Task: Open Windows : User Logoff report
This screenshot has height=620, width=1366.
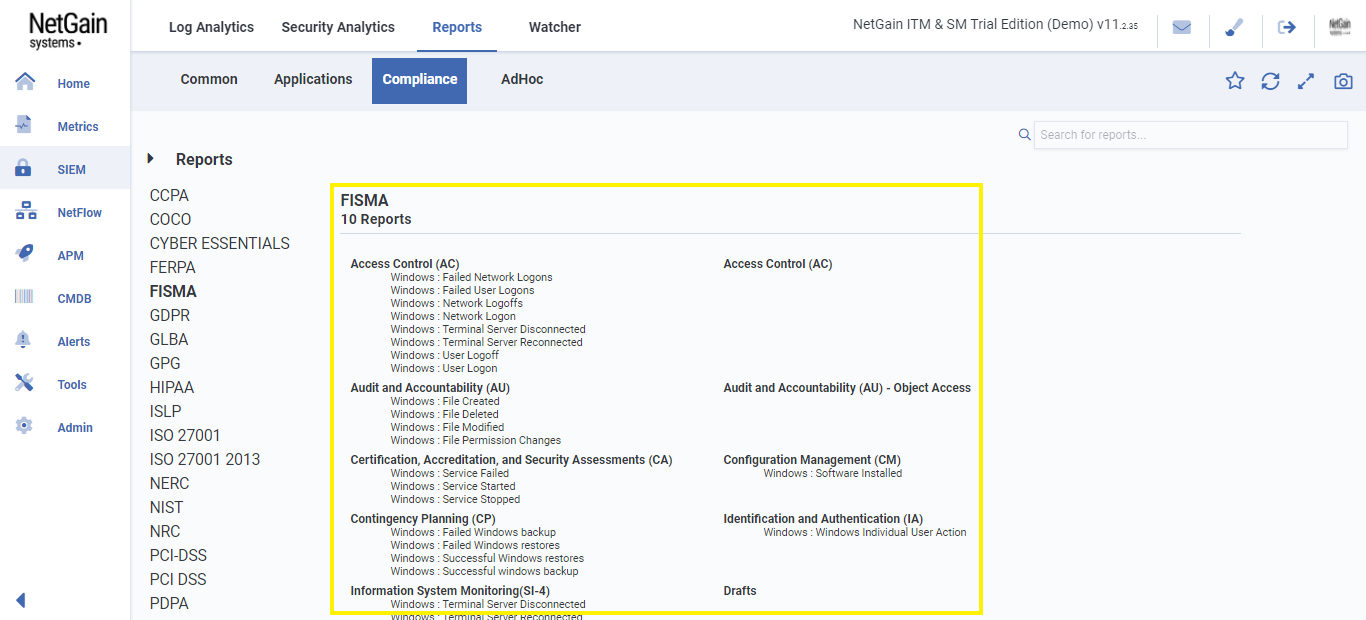Action: tap(445, 355)
